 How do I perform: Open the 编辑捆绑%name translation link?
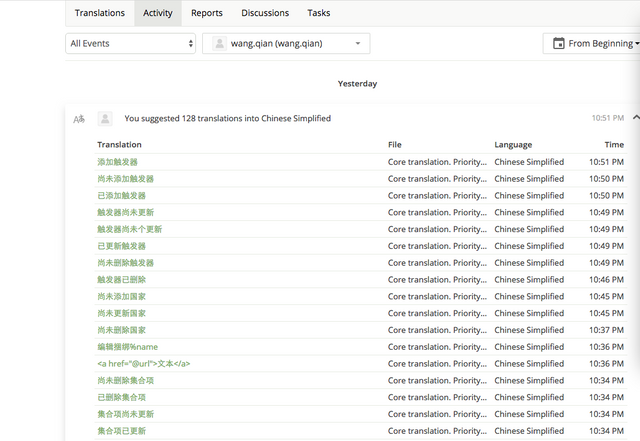tap(127, 347)
